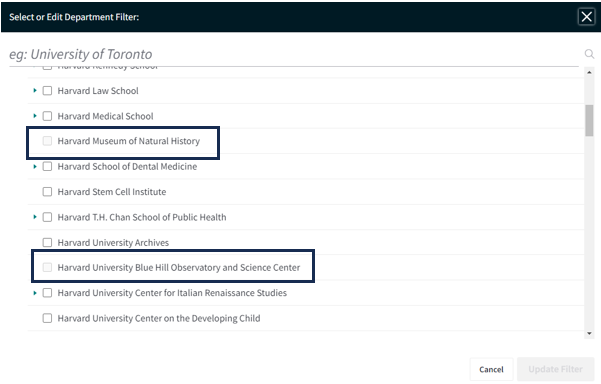This screenshot has width=601, height=384.
Task: Check Harvard University Archives box
Action: pos(47,243)
